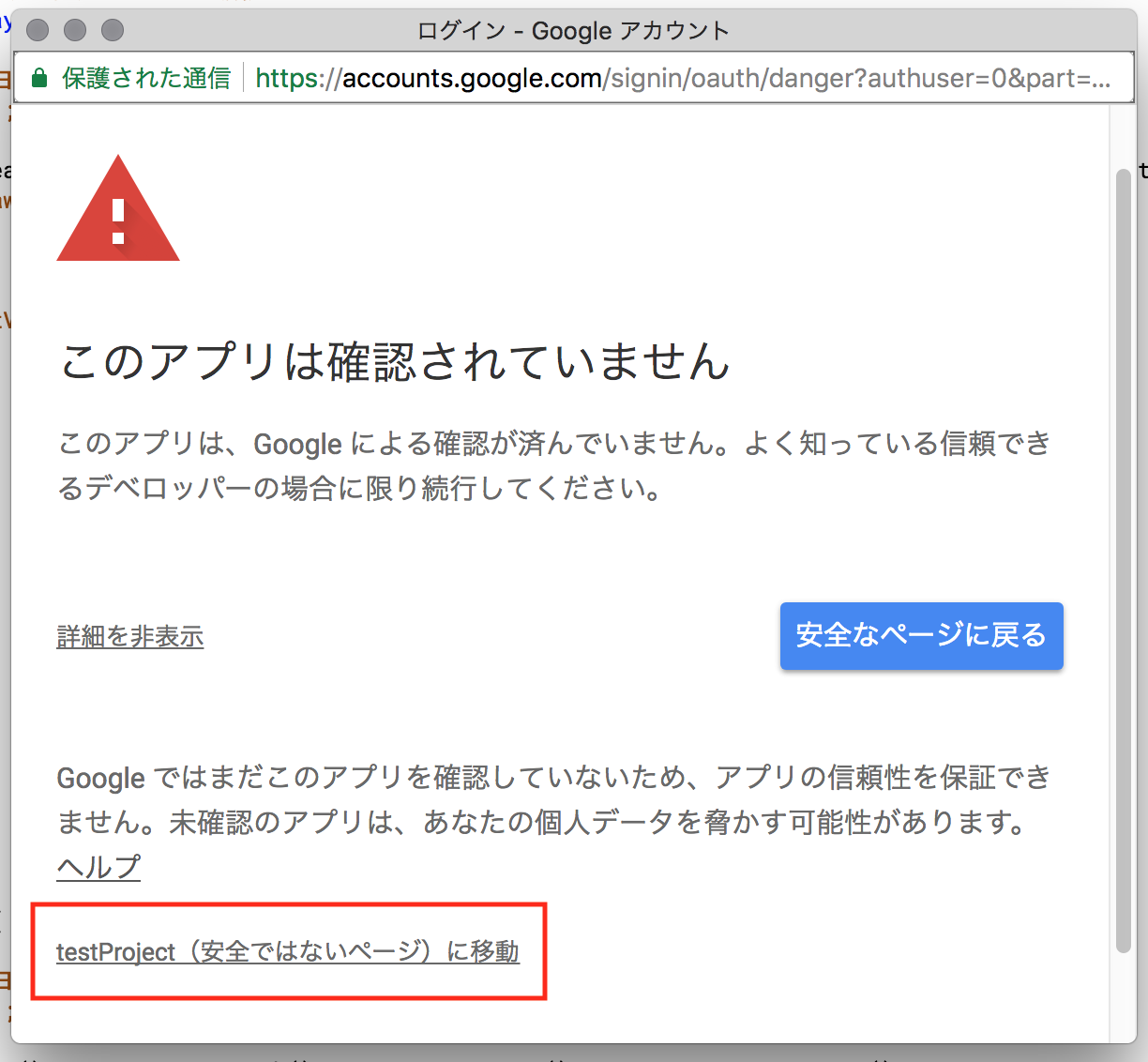Click the scrollbar track below the thumb

(1123, 994)
